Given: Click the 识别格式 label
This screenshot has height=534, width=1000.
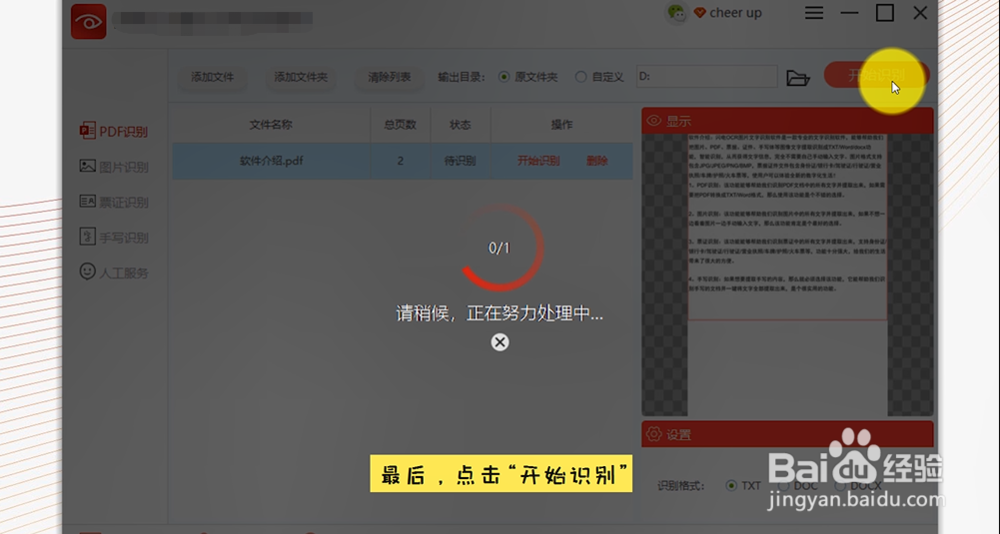Looking at the screenshot, I should tap(681, 486).
